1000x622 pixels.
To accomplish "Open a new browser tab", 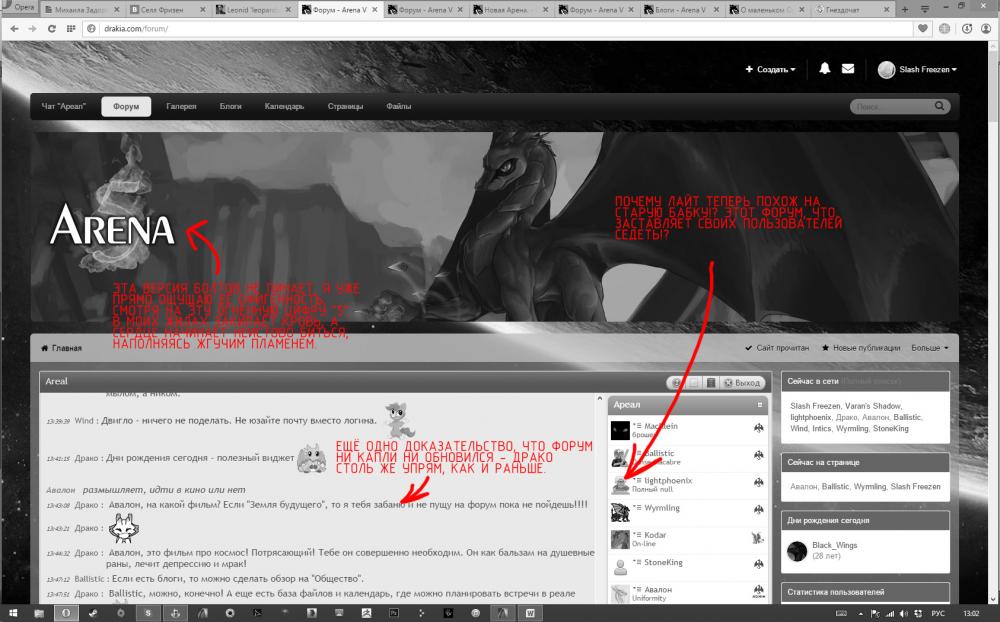I will coord(904,10).
